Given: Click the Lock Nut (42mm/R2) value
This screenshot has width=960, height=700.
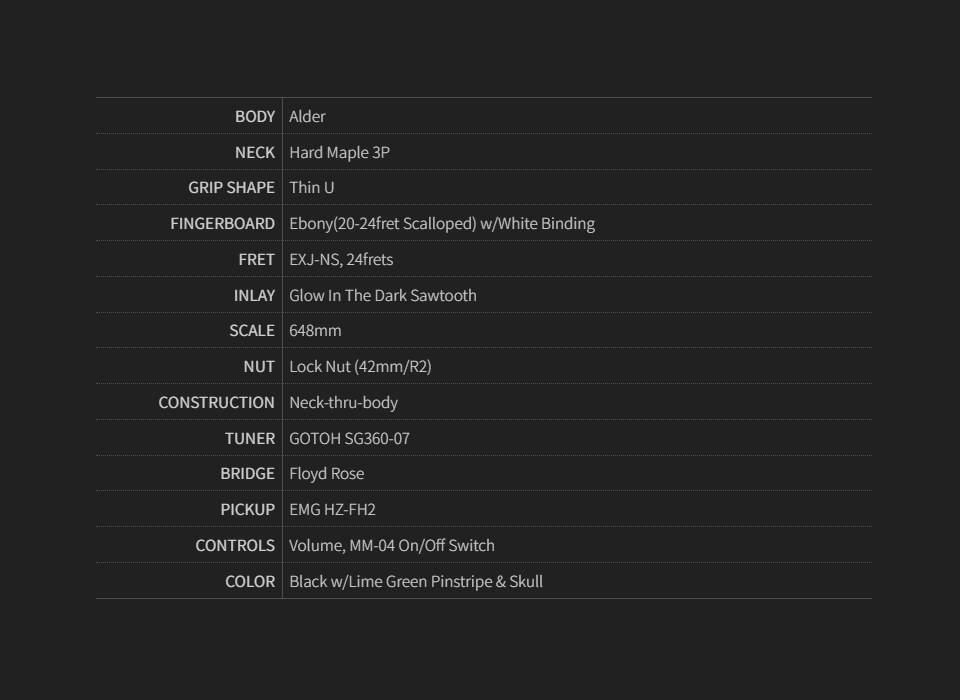Looking at the screenshot, I should (x=360, y=366).
